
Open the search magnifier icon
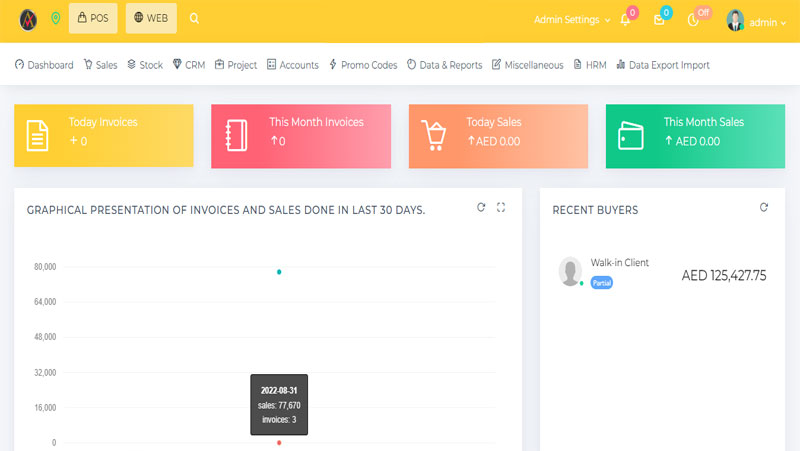click(194, 18)
